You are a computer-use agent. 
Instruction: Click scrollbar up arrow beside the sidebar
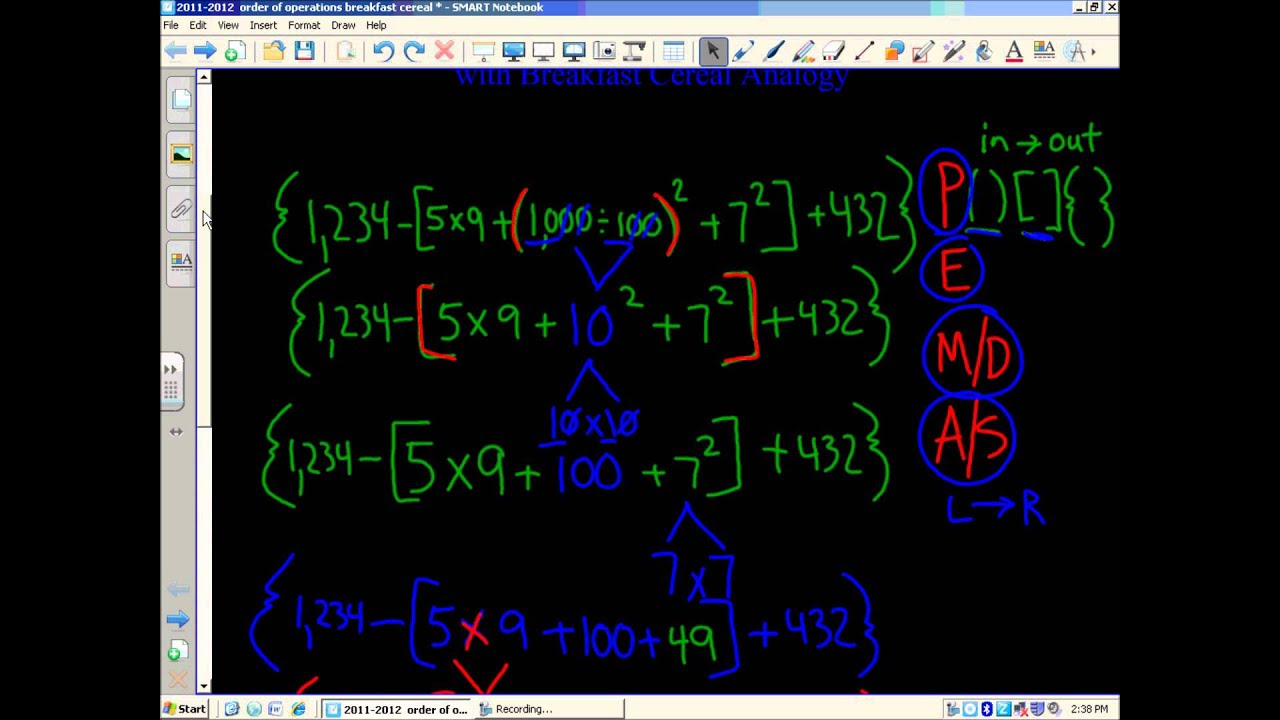click(x=204, y=77)
